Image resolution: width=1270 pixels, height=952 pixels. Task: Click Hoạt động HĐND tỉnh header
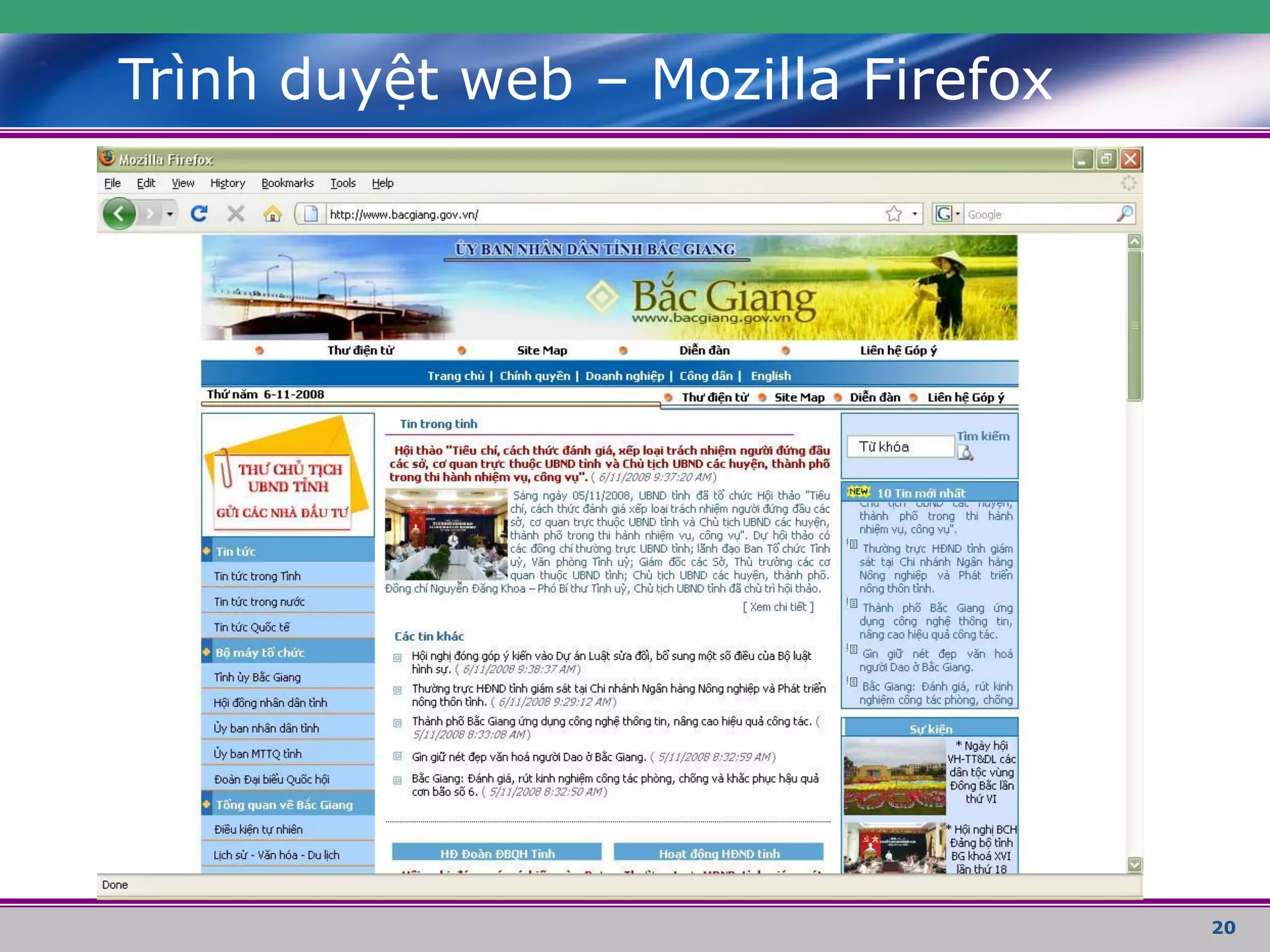tap(719, 853)
